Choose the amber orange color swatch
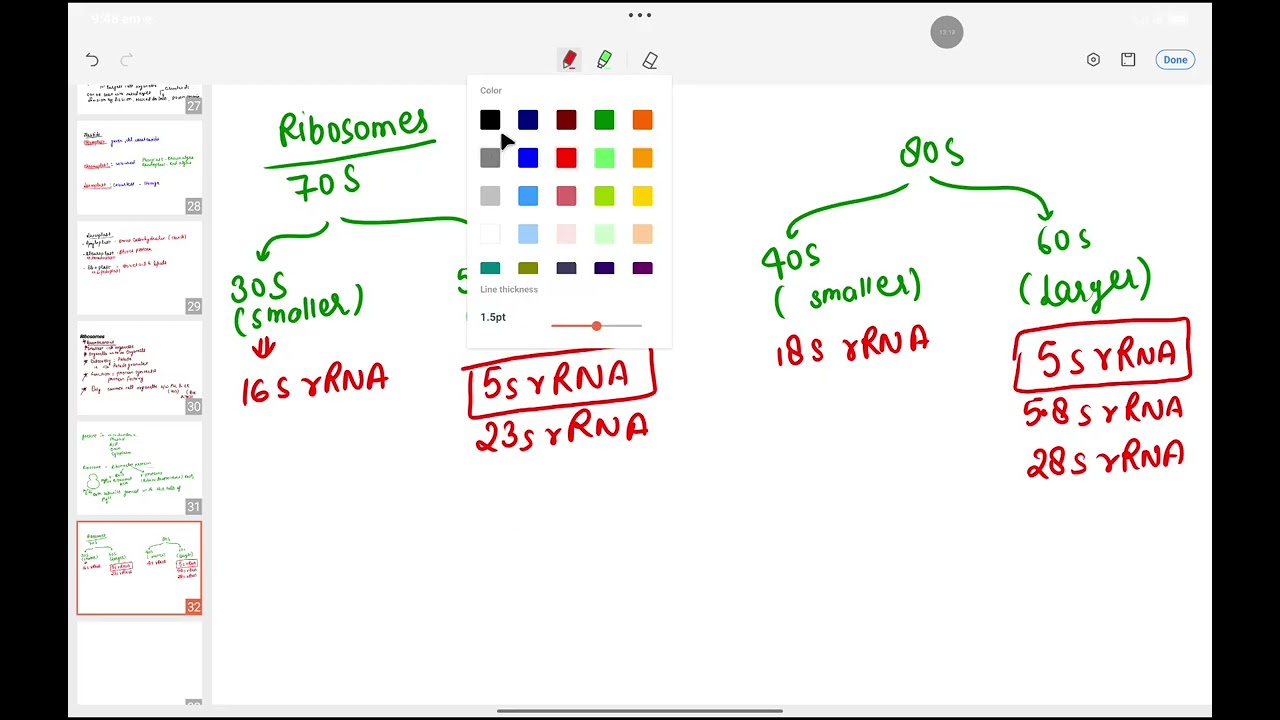The height and width of the screenshot is (720, 1280). [642, 158]
